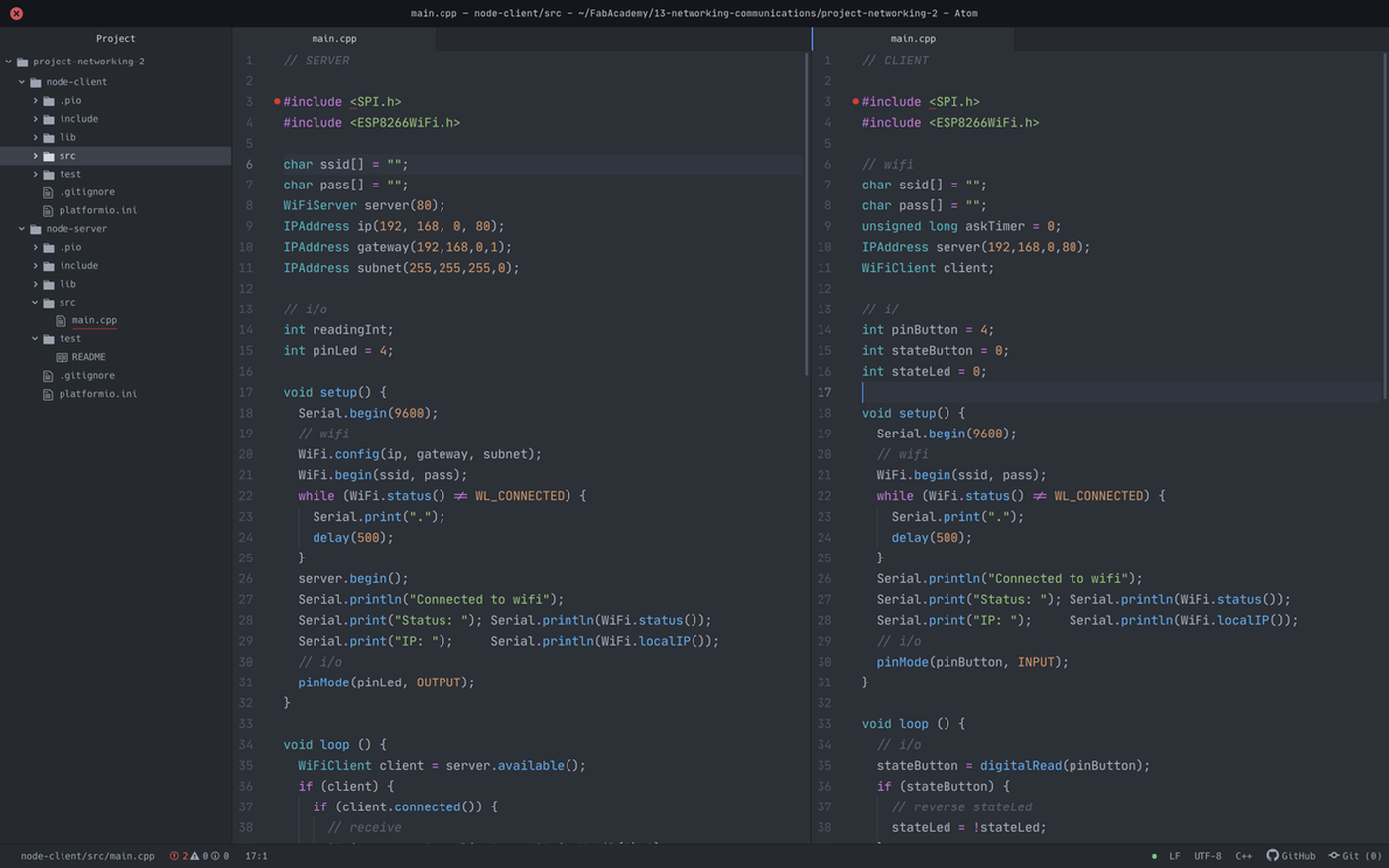Click the red error count icon in the status bar
Screen dimensions: 1389x868
[x=174, y=856]
